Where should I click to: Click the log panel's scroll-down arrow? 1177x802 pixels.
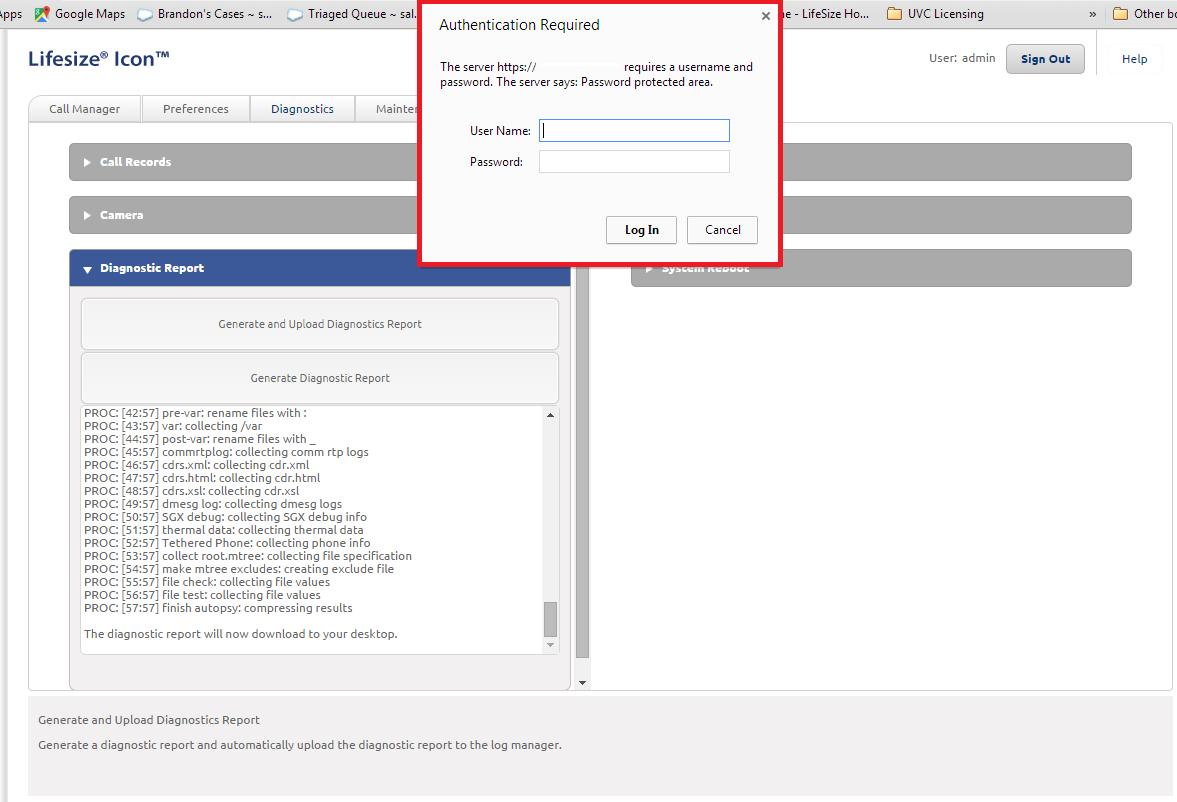point(550,645)
